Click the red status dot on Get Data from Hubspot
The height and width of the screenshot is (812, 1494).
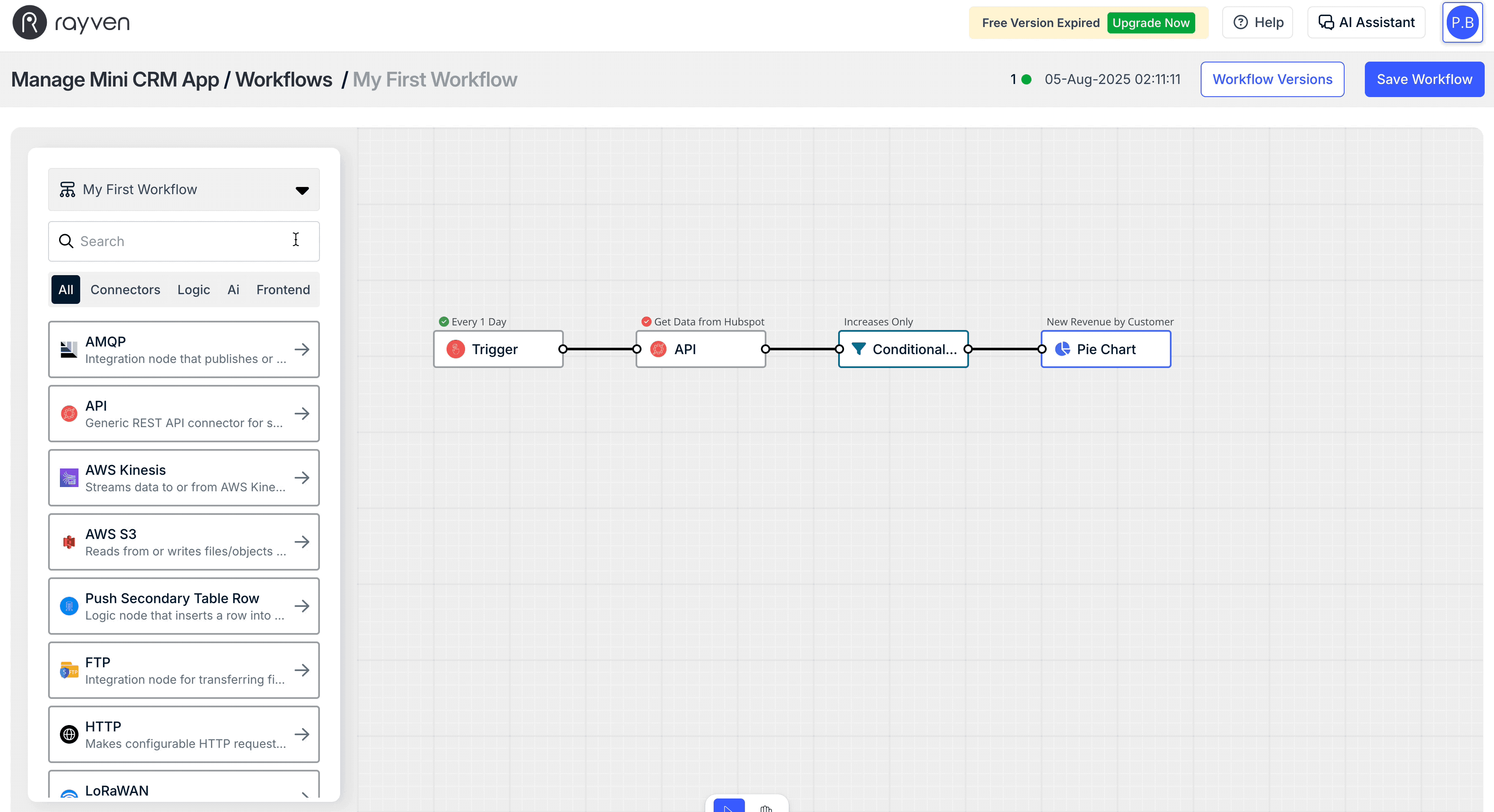[646, 321]
